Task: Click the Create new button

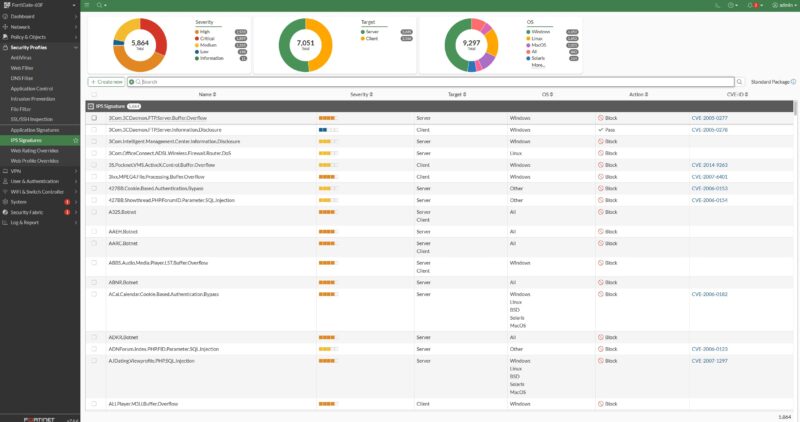Action: (x=106, y=82)
